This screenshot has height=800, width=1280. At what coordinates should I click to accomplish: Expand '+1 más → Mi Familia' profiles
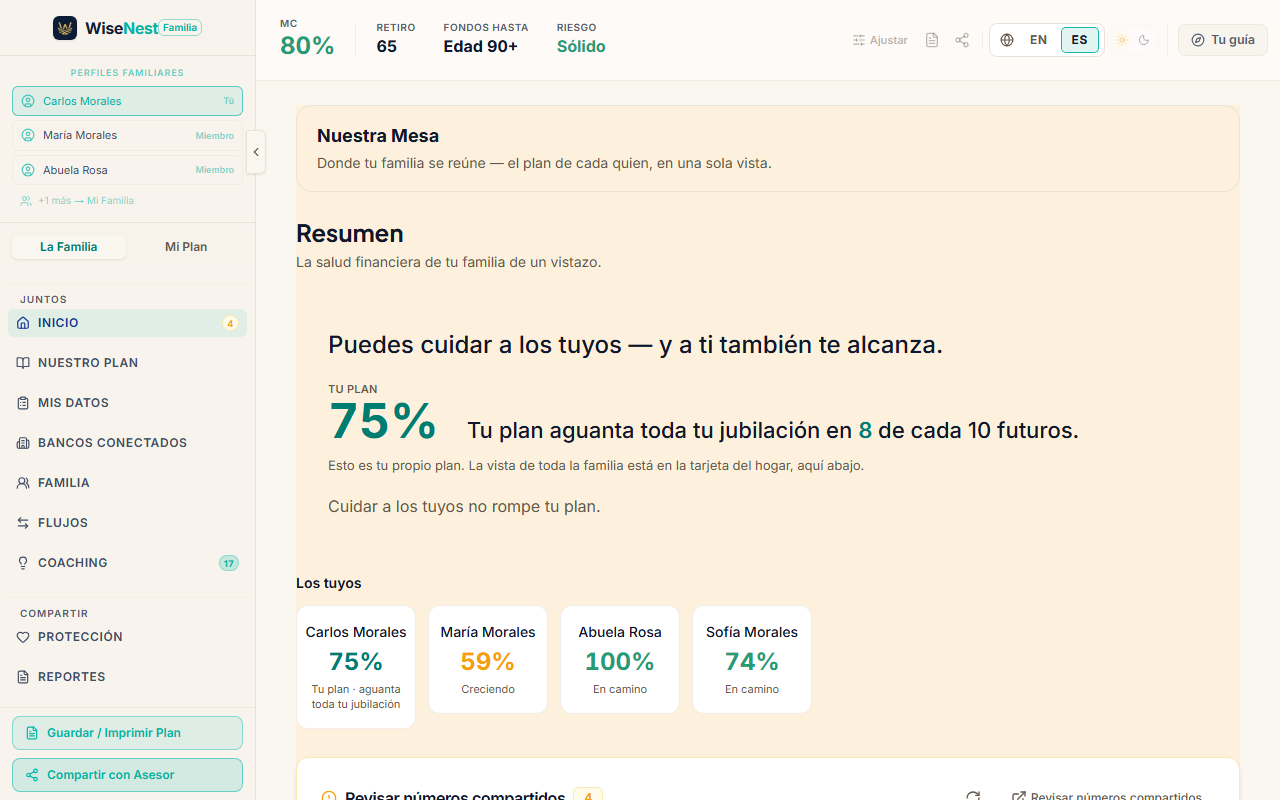(x=77, y=201)
